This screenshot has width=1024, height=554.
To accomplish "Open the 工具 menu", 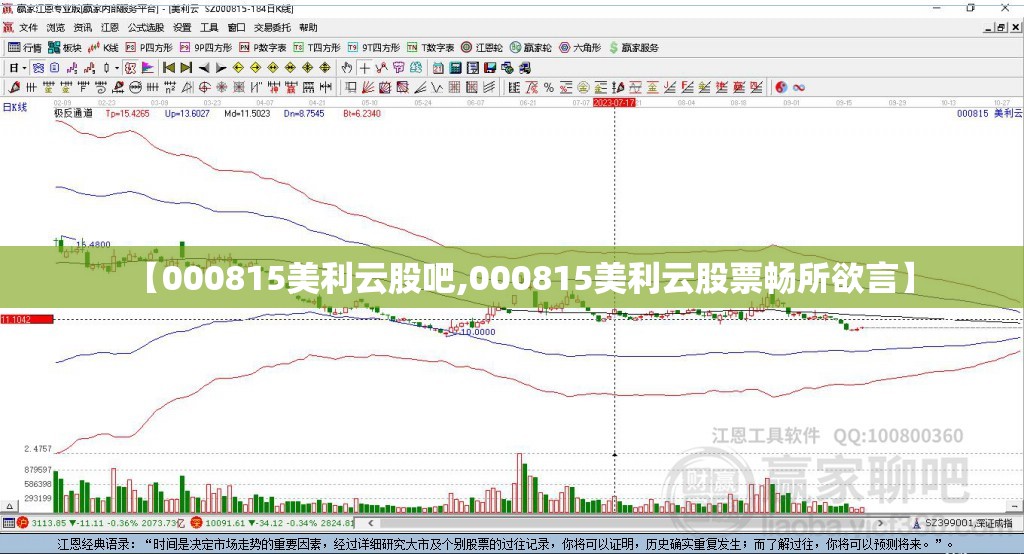I will click(x=209, y=27).
